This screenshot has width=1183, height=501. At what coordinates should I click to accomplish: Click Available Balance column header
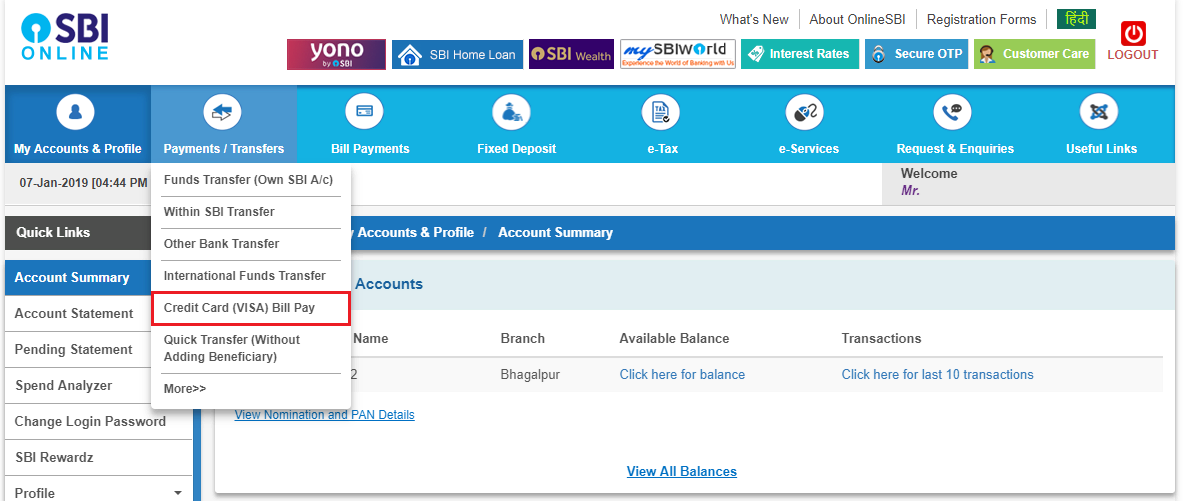coord(674,339)
